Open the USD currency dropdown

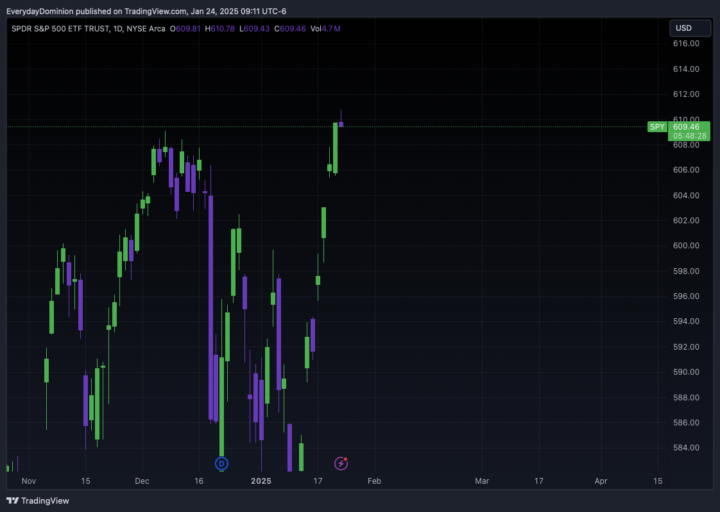(x=690, y=28)
